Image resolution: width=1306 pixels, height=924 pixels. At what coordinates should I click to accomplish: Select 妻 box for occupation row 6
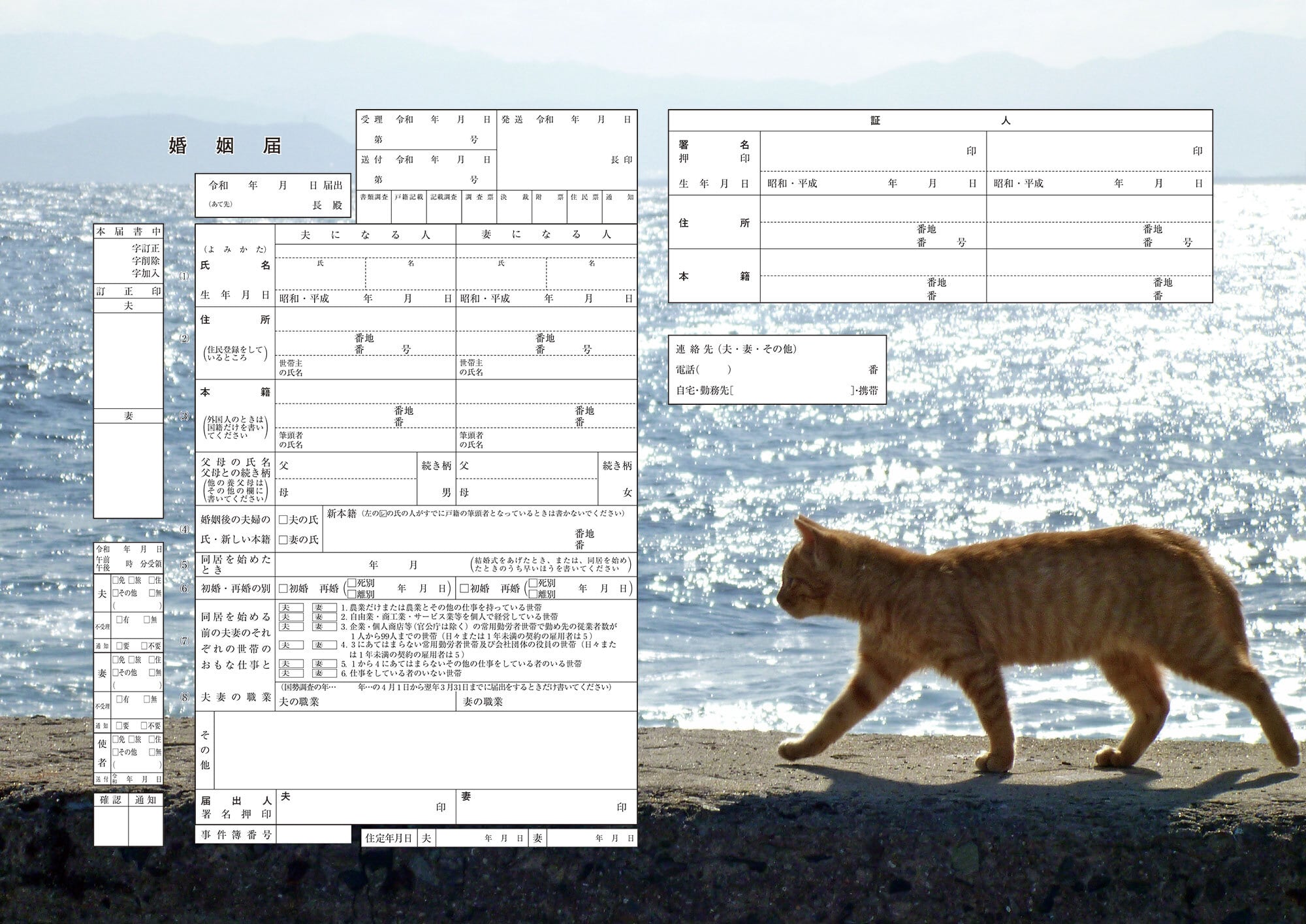324,673
